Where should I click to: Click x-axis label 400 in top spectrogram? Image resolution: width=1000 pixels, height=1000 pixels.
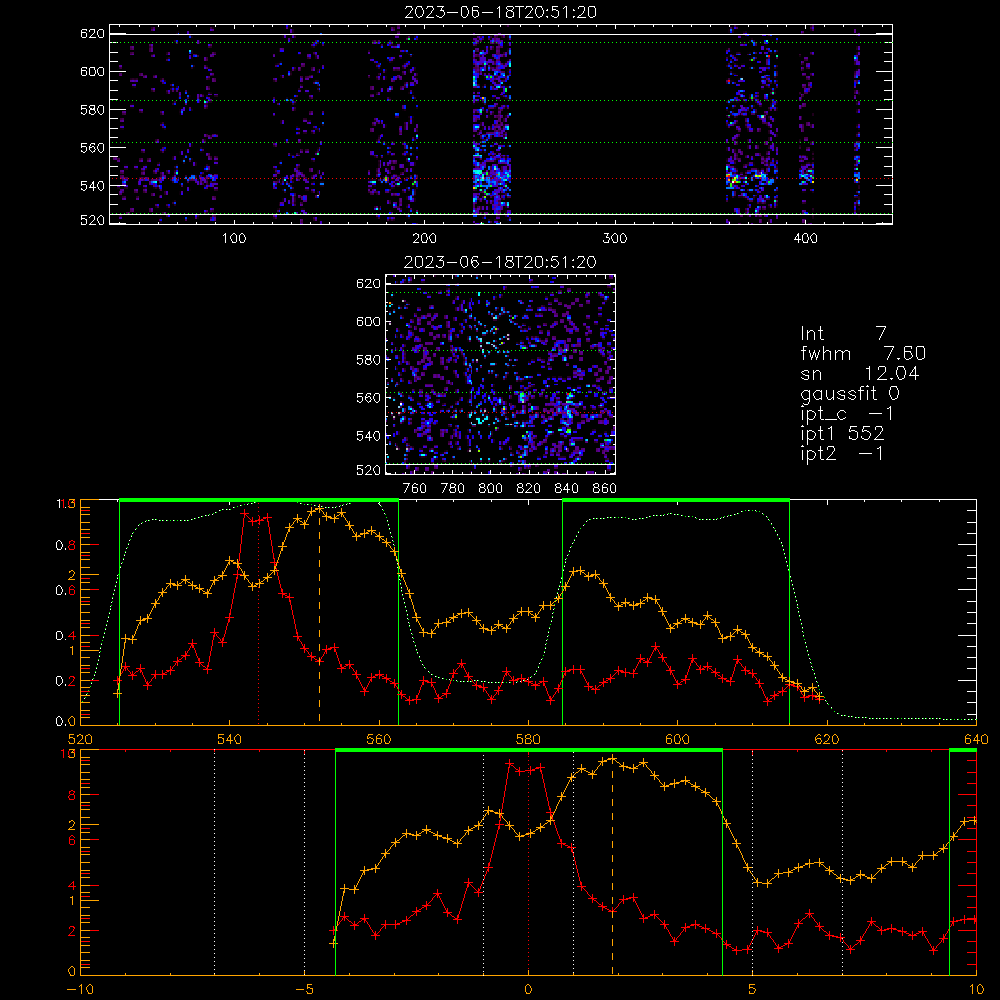pos(805,239)
